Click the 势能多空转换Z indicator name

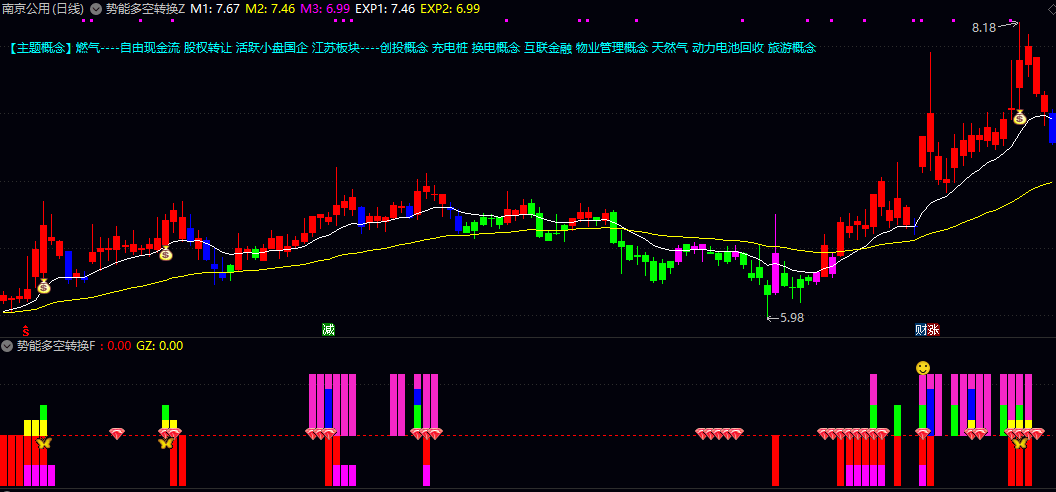145,9
